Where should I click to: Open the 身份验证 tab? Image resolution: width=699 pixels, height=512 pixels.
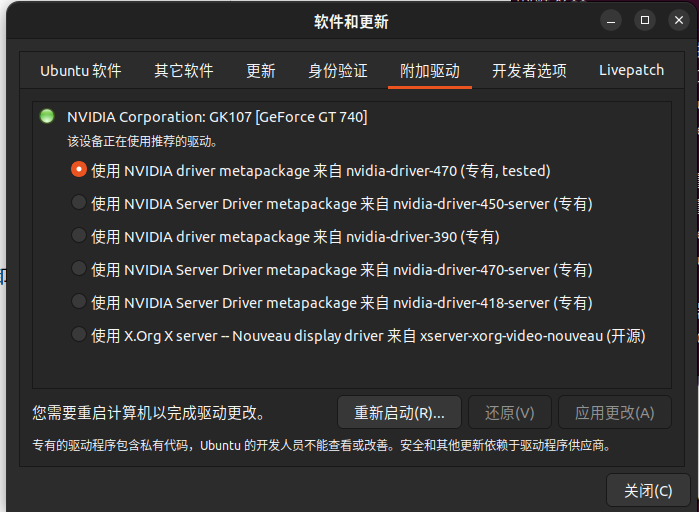click(x=338, y=70)
